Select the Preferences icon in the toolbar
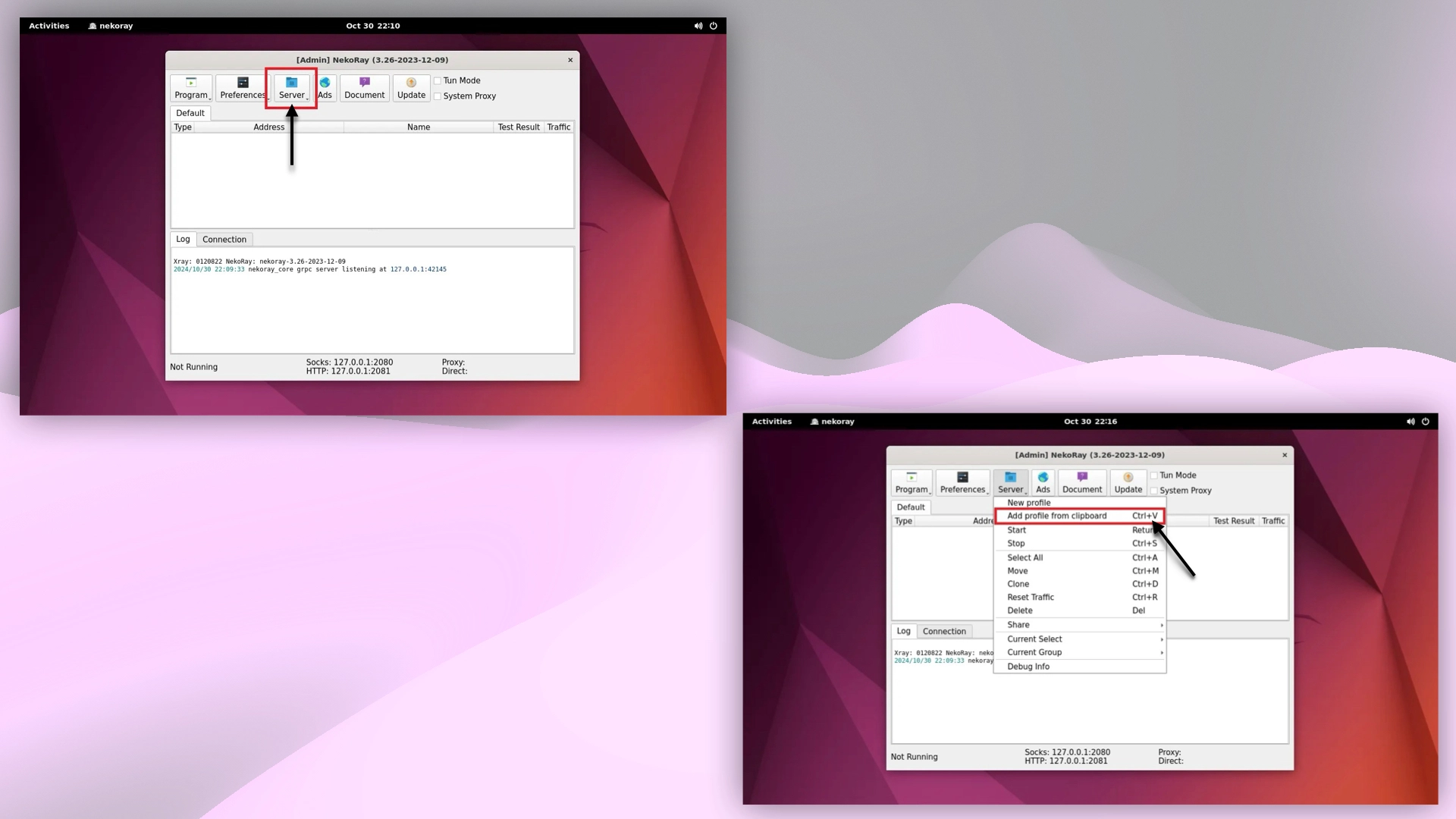The height and width of the screenshot is (819, 1456). 243,87
